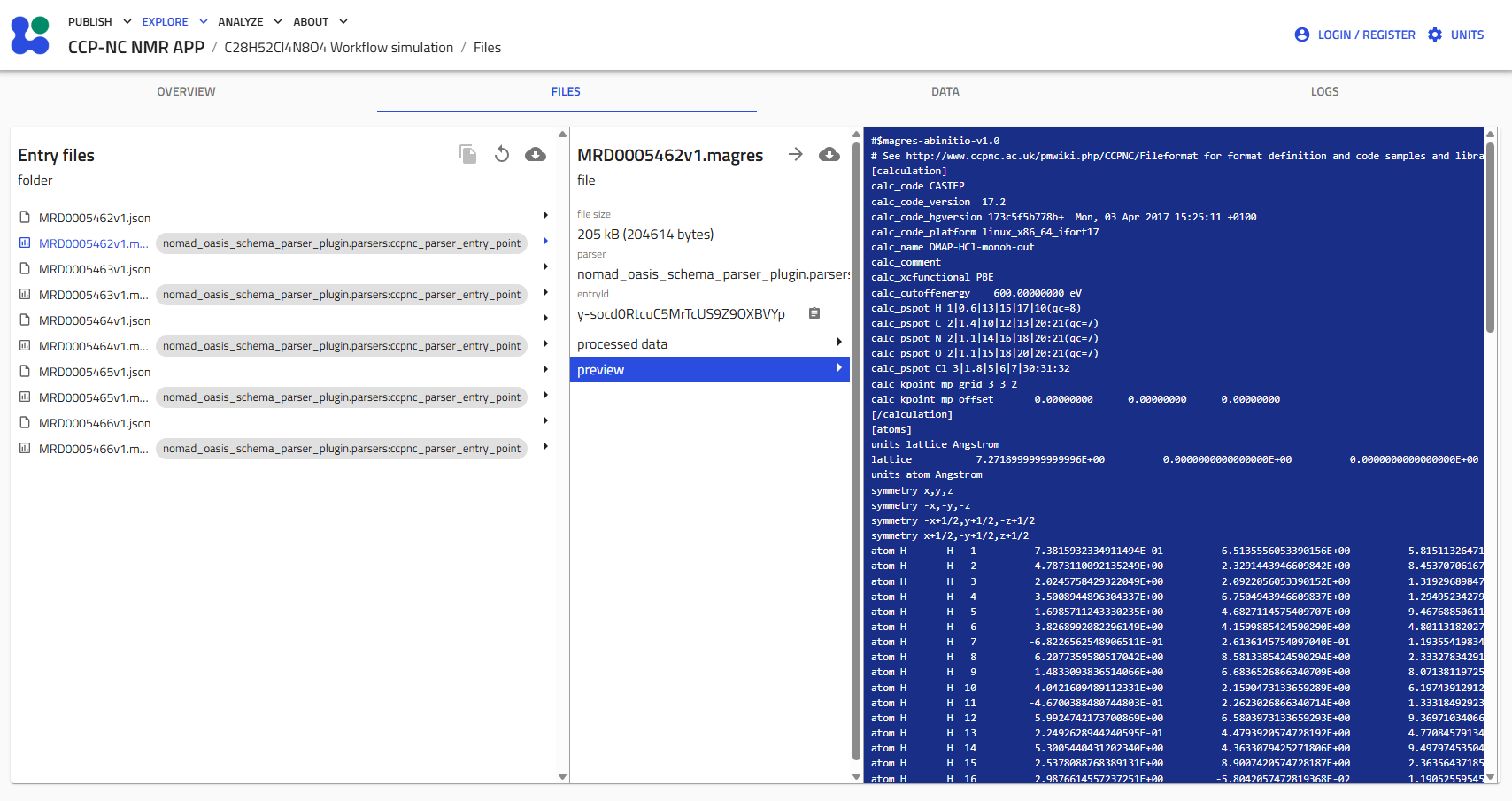Click the file icon of MRD0005464v1.json

25,320
